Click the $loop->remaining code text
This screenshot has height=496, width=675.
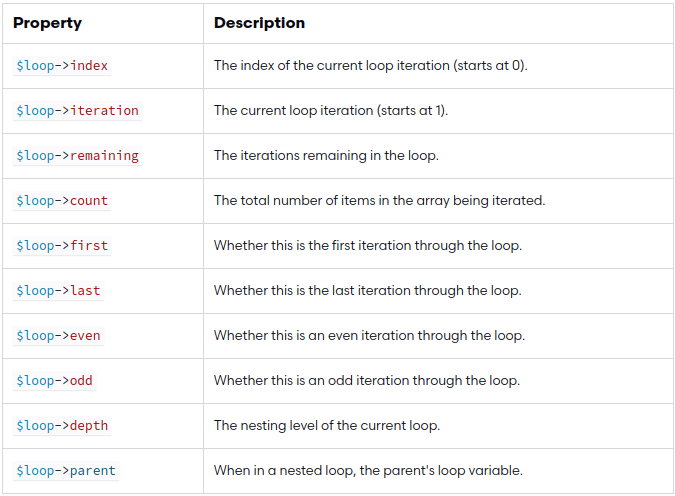tap(77, 156)
